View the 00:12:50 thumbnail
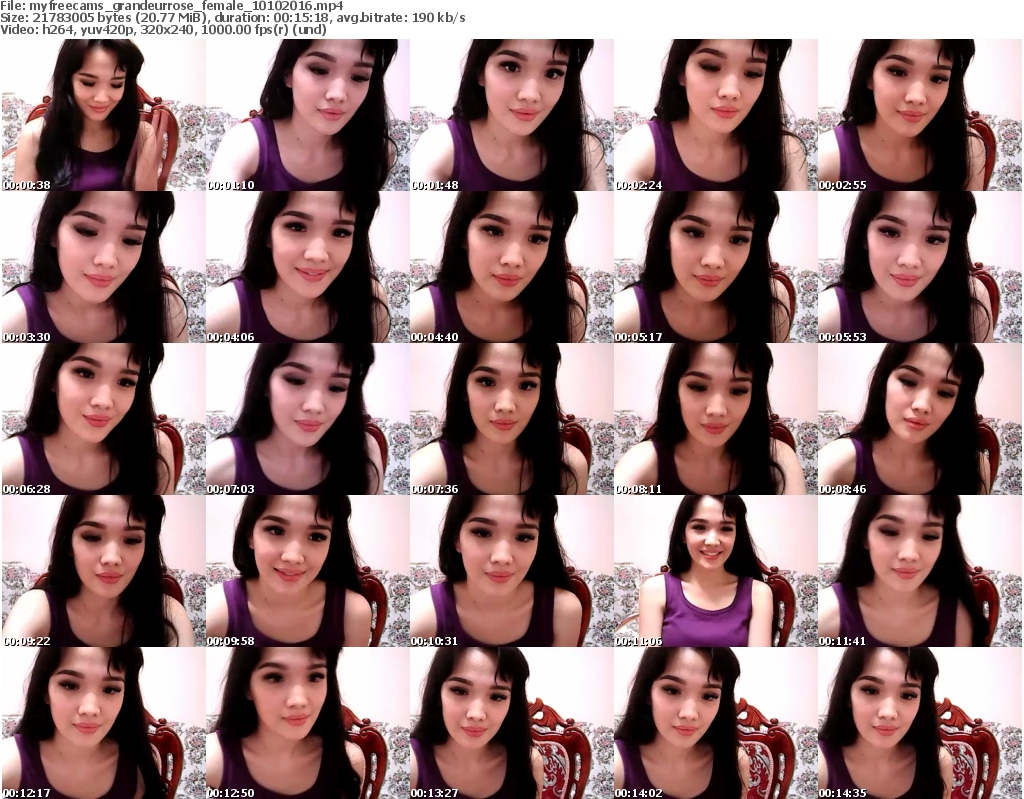1024x799 pixels. [x=308, y=723]
